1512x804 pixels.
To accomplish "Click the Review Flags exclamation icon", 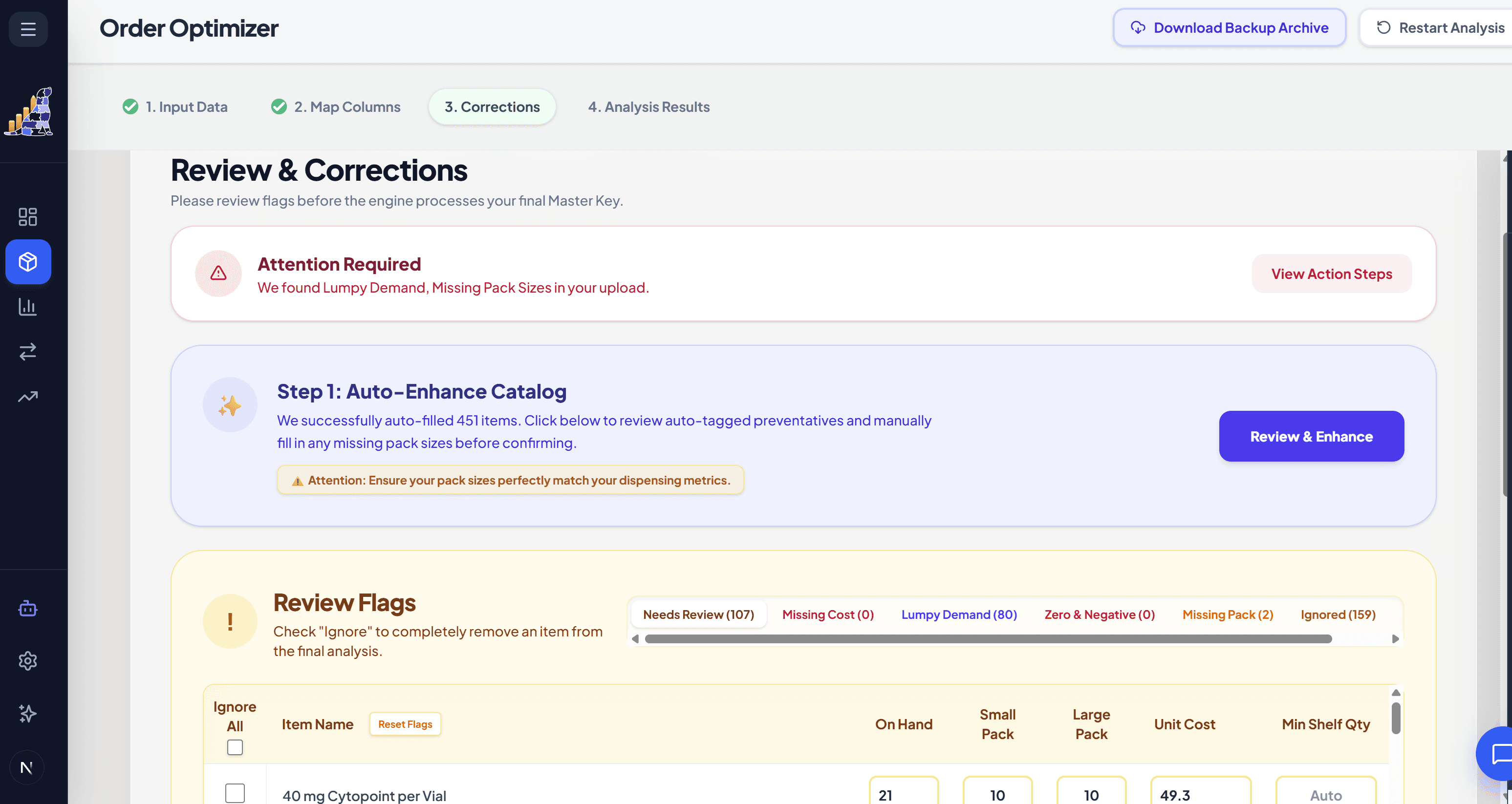I will tap(230, 621).
